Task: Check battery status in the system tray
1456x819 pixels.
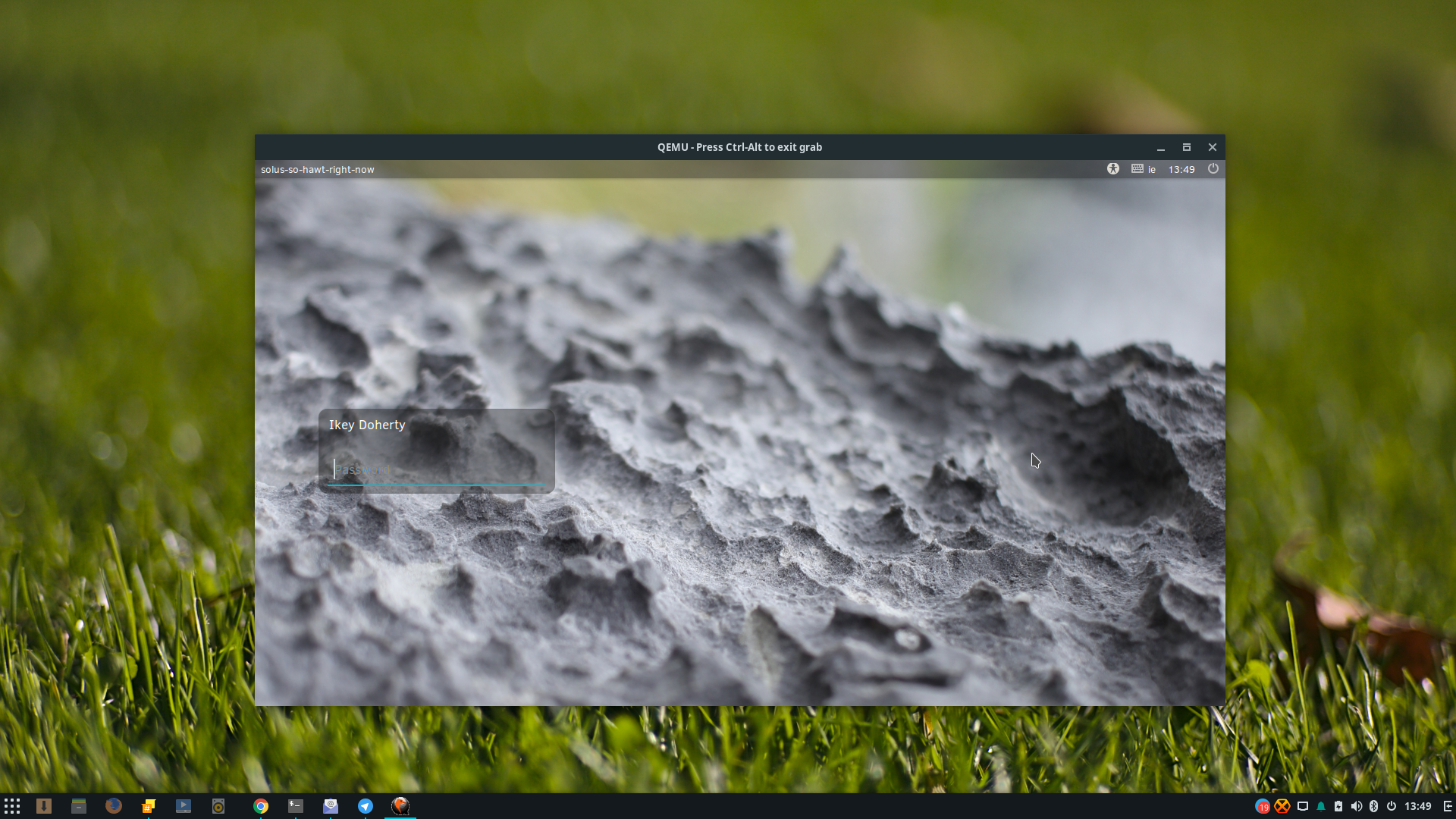Action: coord(1338,806)
